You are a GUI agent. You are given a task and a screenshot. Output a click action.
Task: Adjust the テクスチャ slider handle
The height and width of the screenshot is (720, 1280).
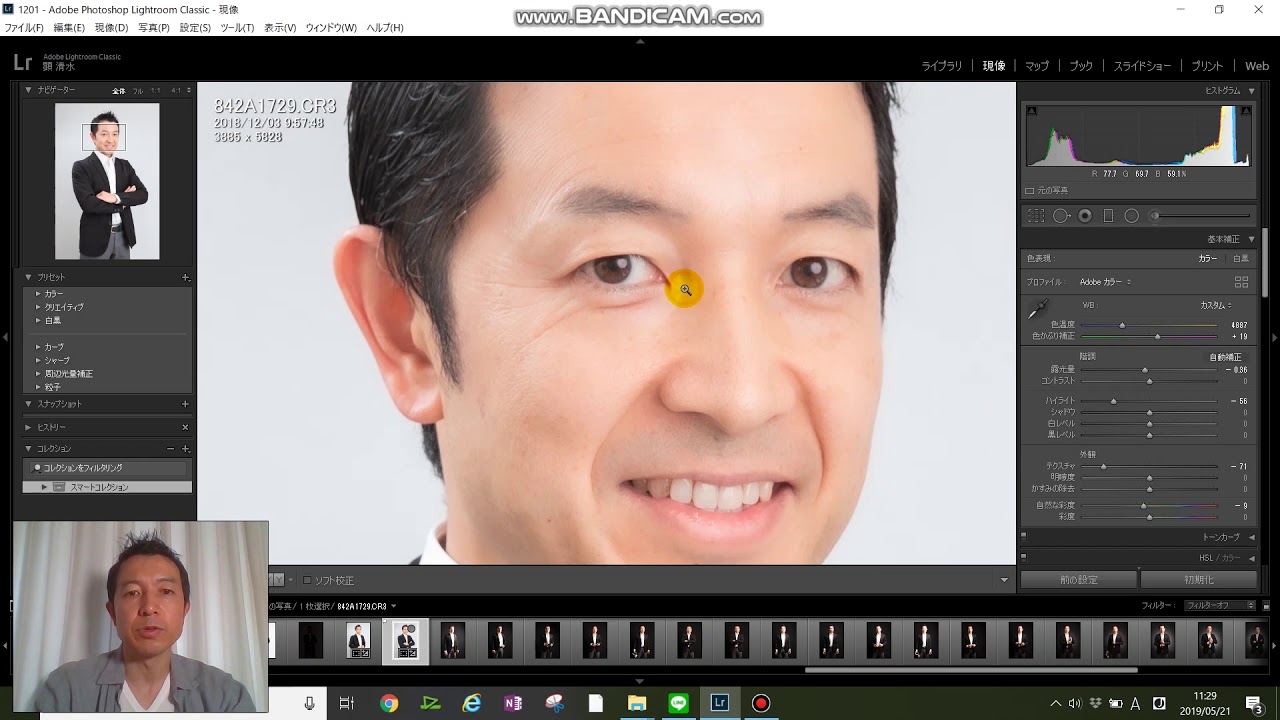1103,467
